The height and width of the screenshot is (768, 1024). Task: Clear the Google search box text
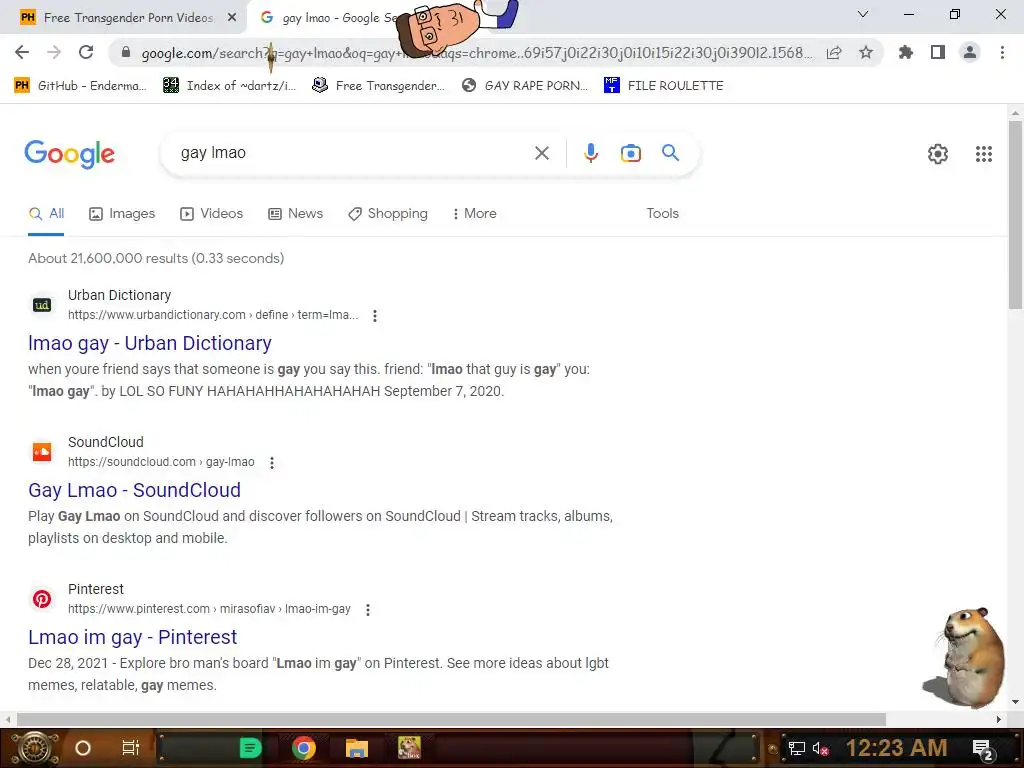tap(541, 153)
